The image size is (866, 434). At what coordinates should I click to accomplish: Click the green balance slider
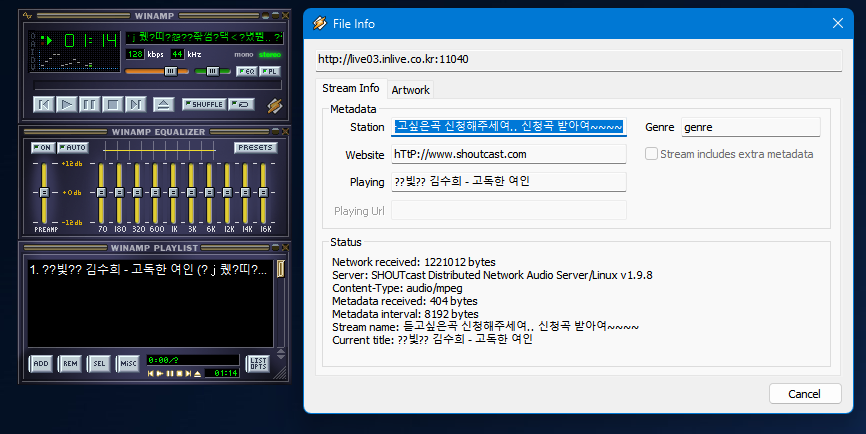213,71
